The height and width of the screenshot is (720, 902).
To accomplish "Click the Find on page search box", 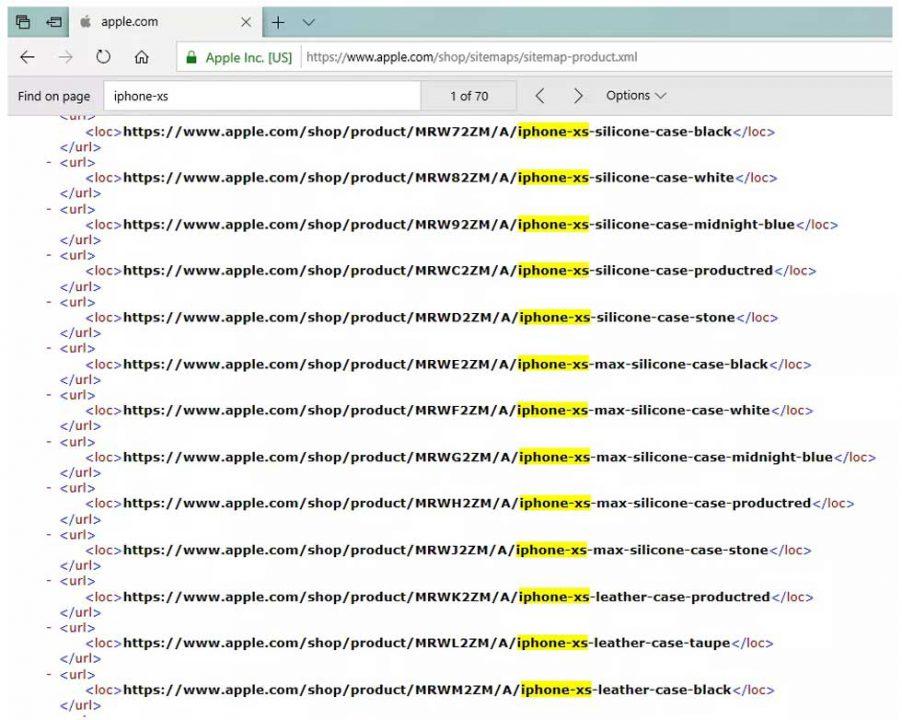I will [262, 96].
